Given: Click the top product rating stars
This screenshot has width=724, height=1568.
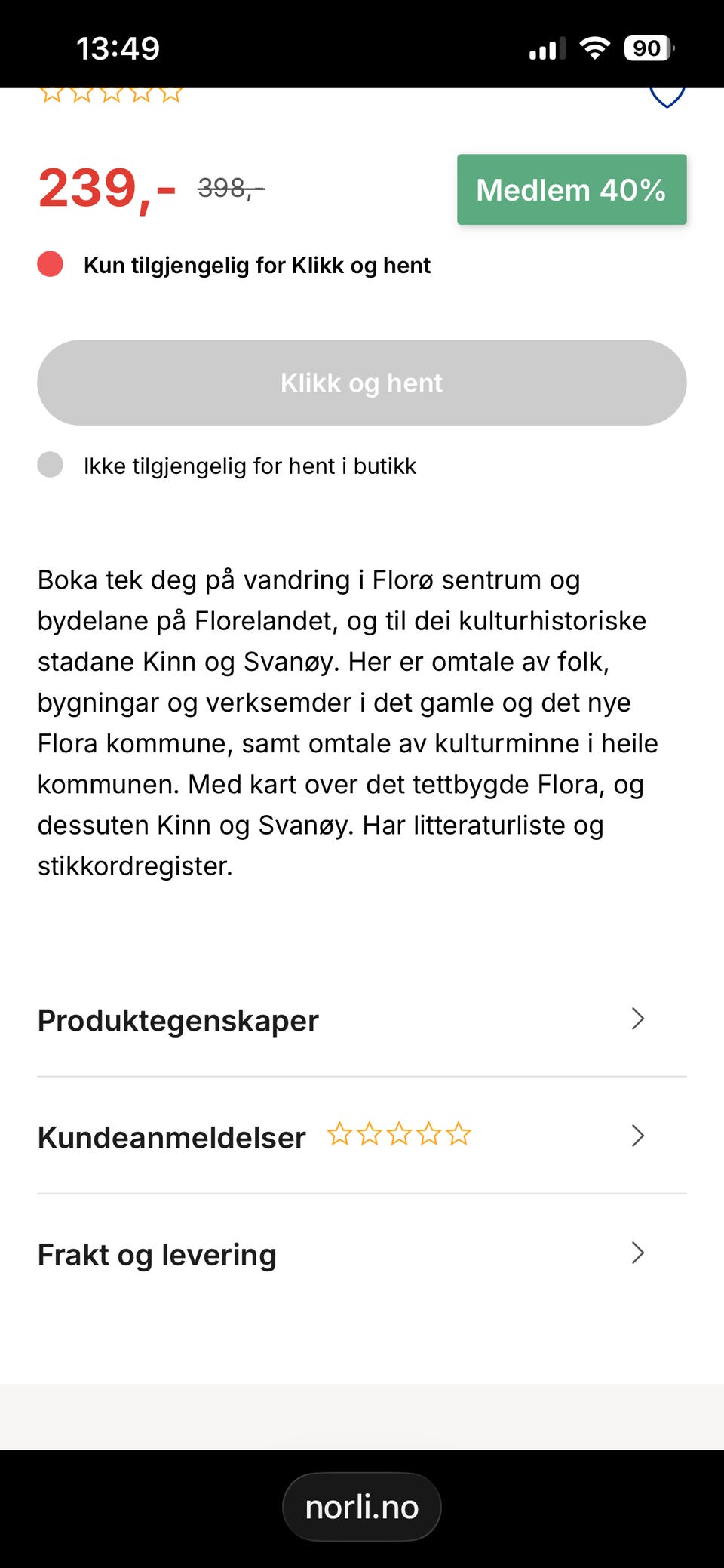Looking at the screenshot, I should [x=111, y=94].
